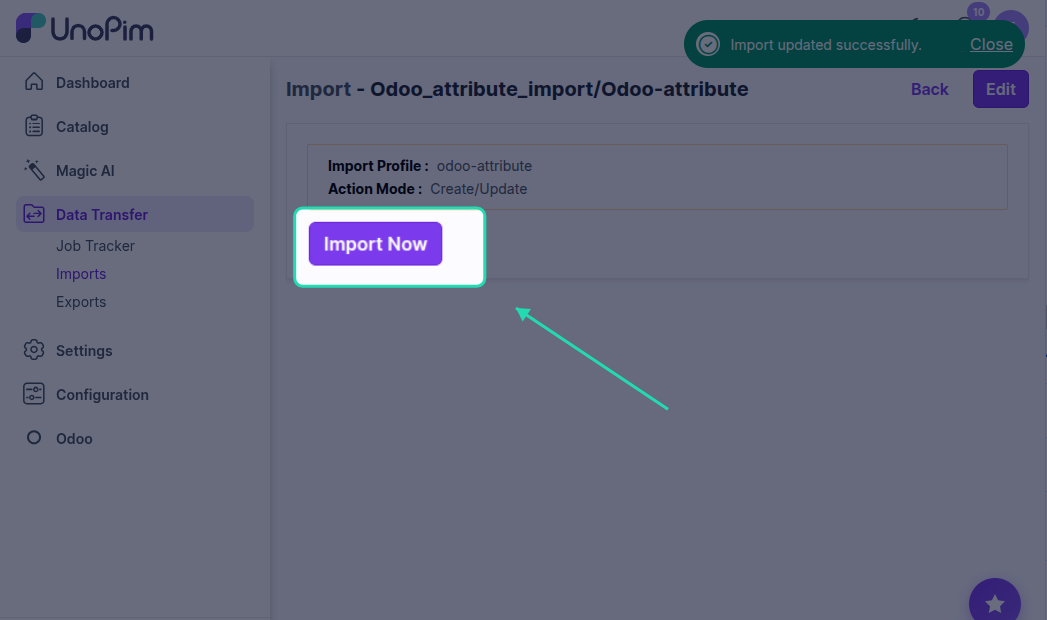Open Job Tracker submenu
Screen dimensions: 1047x620
tap(95, 246)
